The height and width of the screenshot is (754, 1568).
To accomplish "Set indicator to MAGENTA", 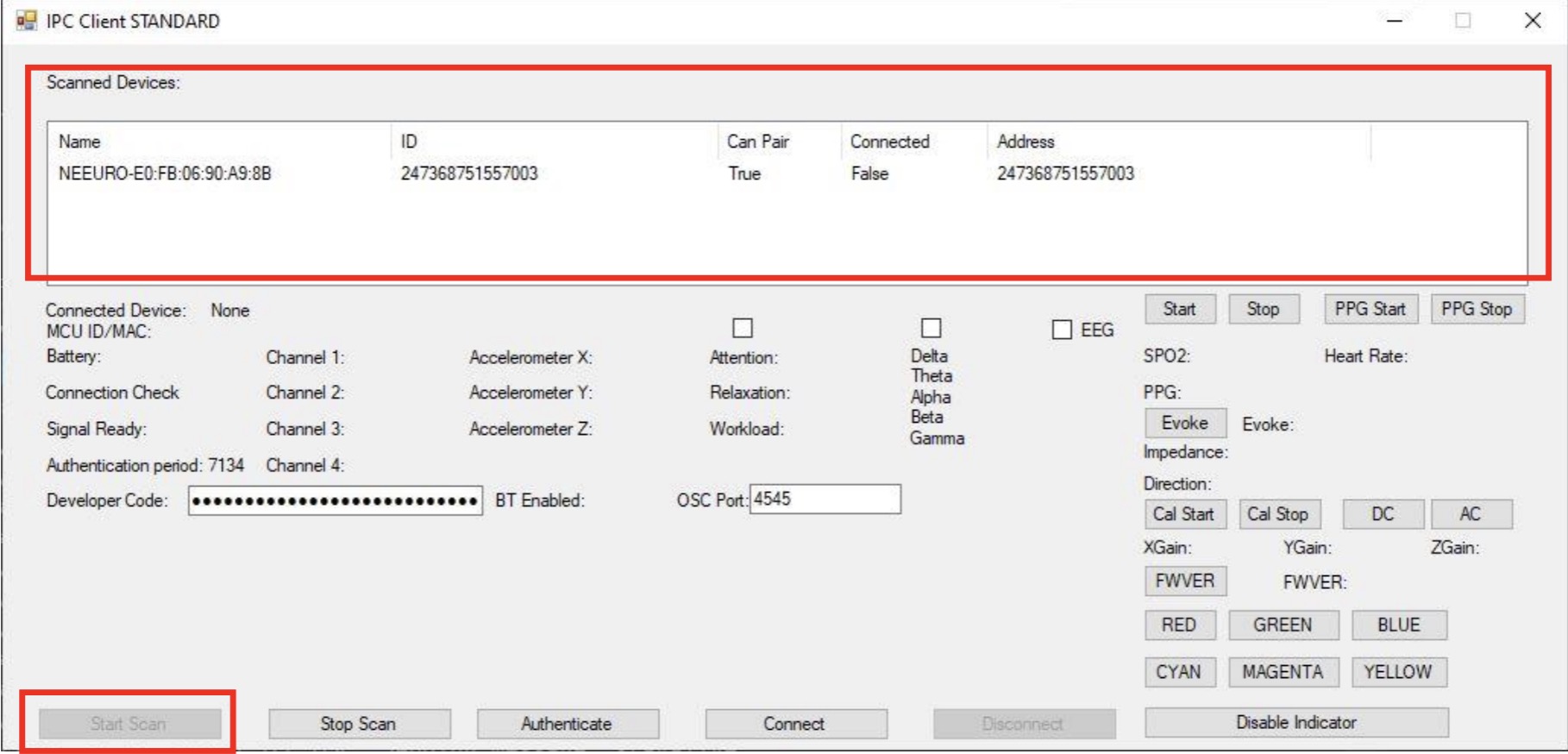I will click(x=1283, y=672).
